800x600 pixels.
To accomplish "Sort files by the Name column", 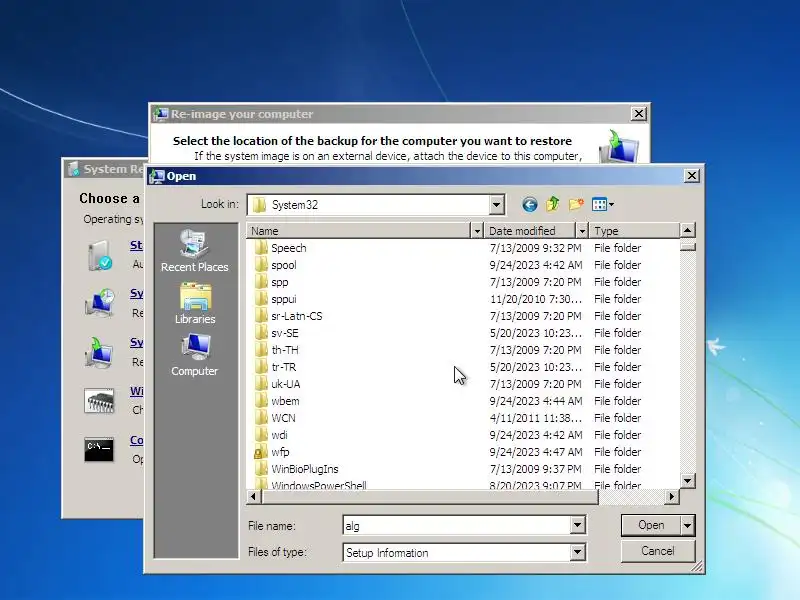I will (x=359, y=231).
